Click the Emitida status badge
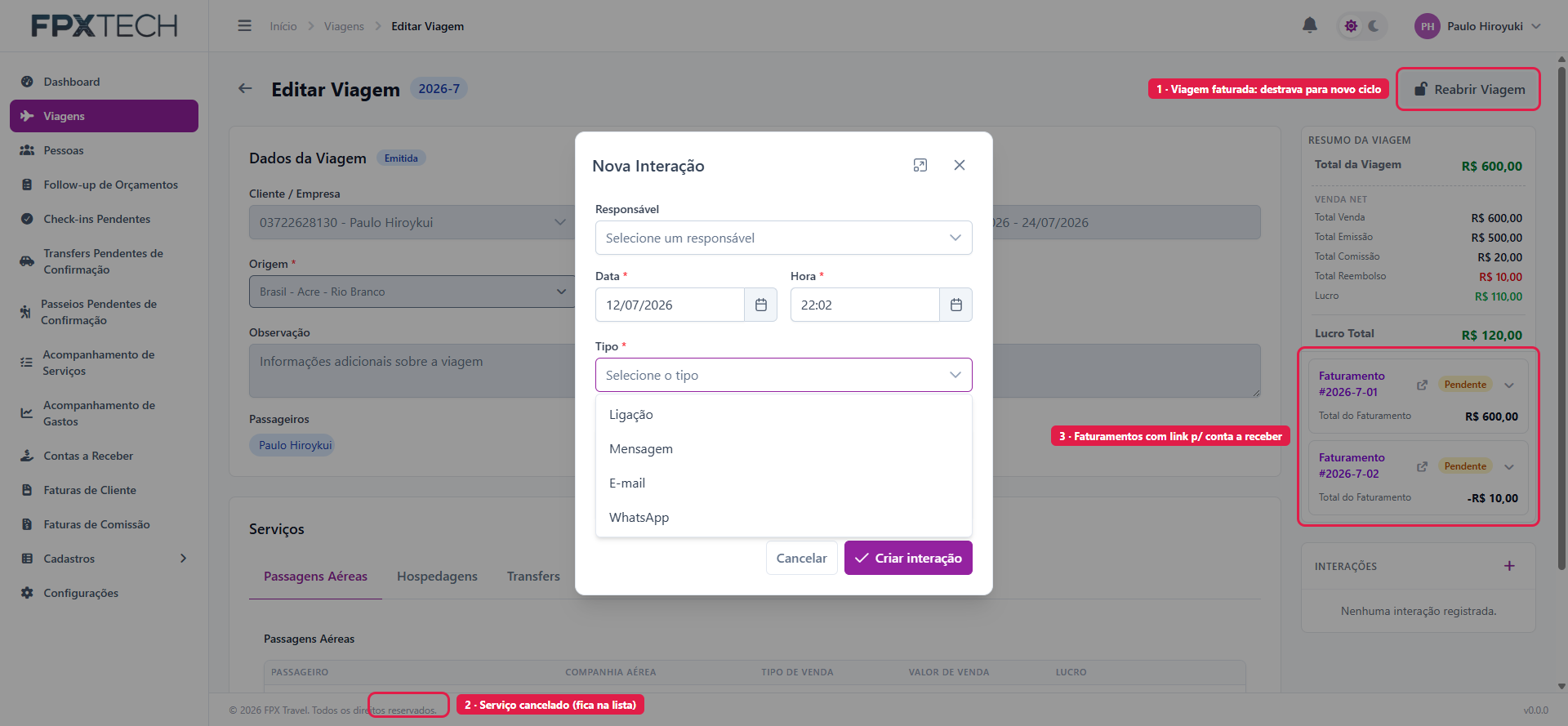Image resolution: width=1568 pixels, height=726 pixels. point(401,158)
